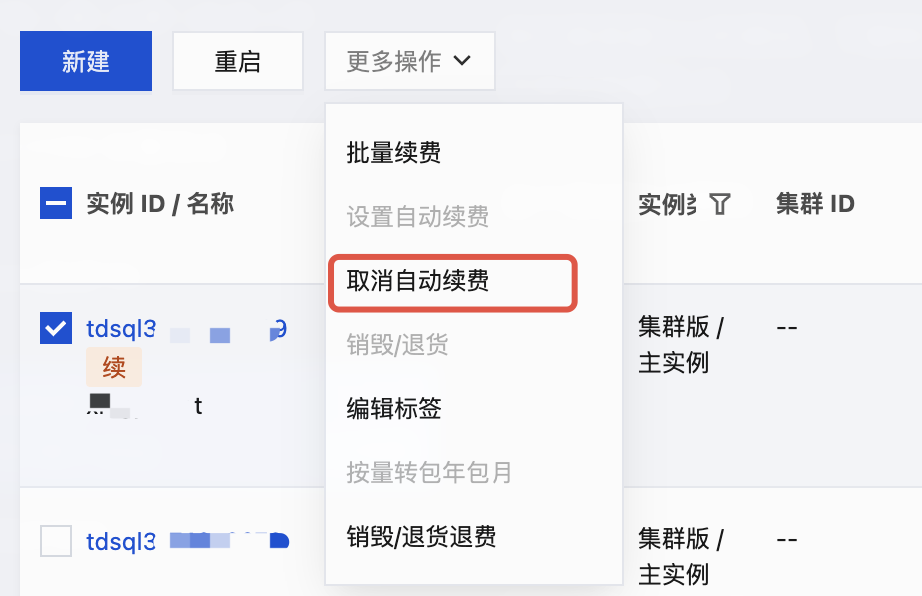Uncheck the first tdsql instance checkbox

[x=55, y=328]
